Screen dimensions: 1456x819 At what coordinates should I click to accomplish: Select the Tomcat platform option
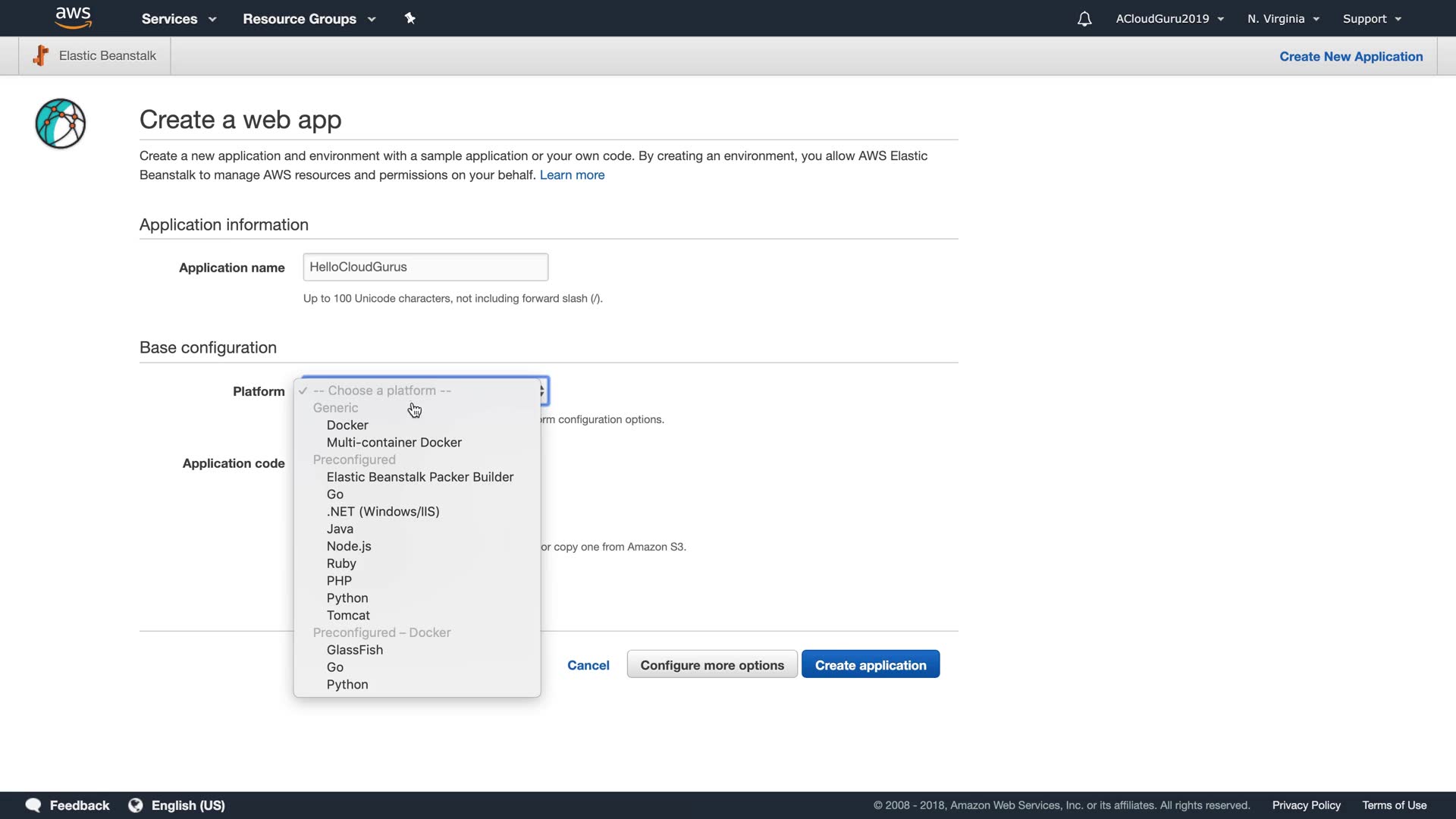pos(348,615)
